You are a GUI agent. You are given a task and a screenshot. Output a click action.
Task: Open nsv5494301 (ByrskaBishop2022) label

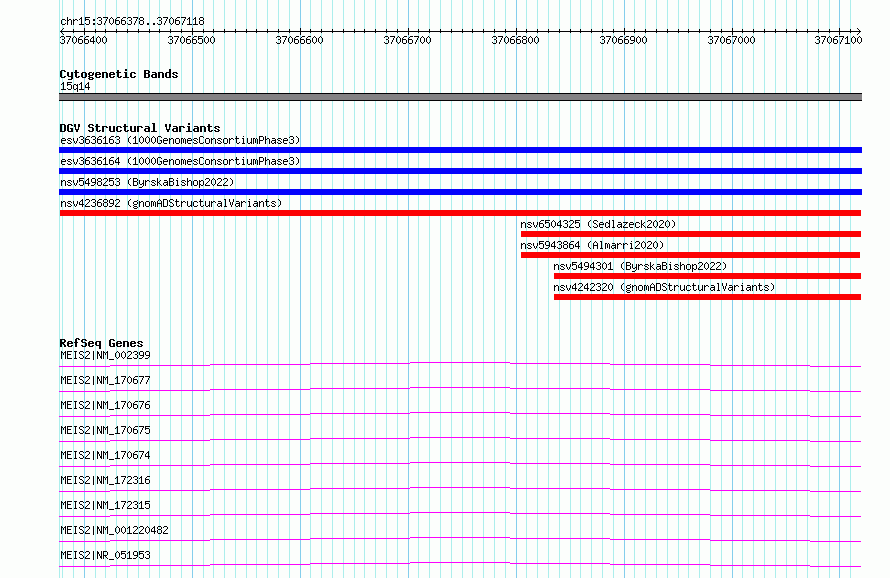[640, 266]
